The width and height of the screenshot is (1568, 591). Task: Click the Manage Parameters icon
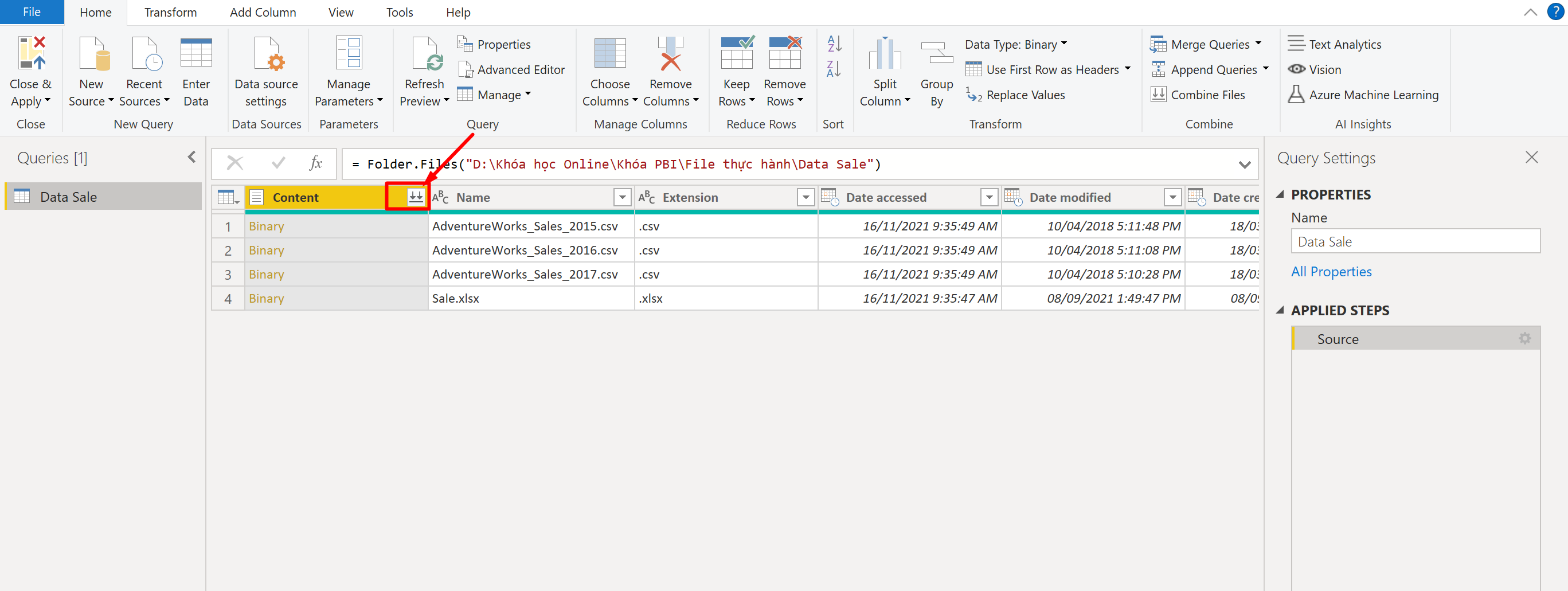[349, 53]
